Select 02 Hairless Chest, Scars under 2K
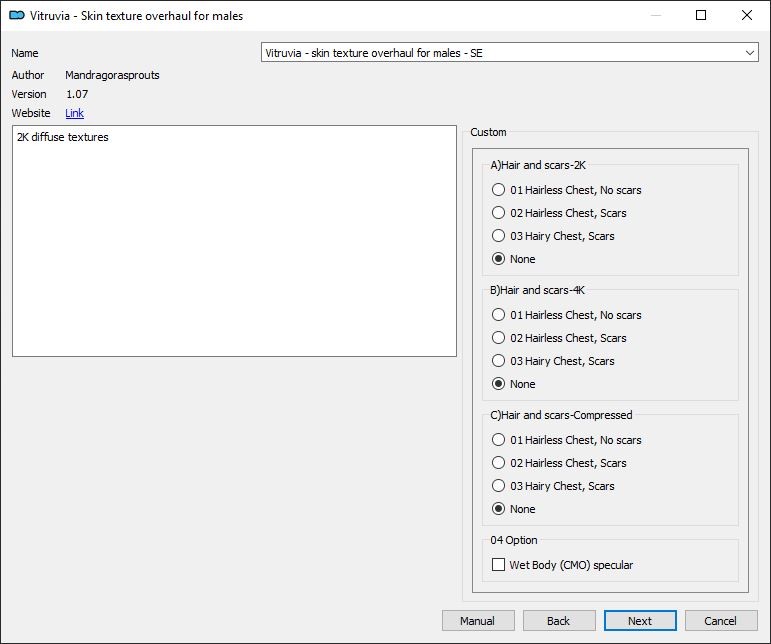Screen dimensions: 771x644 tap(499, 213)
